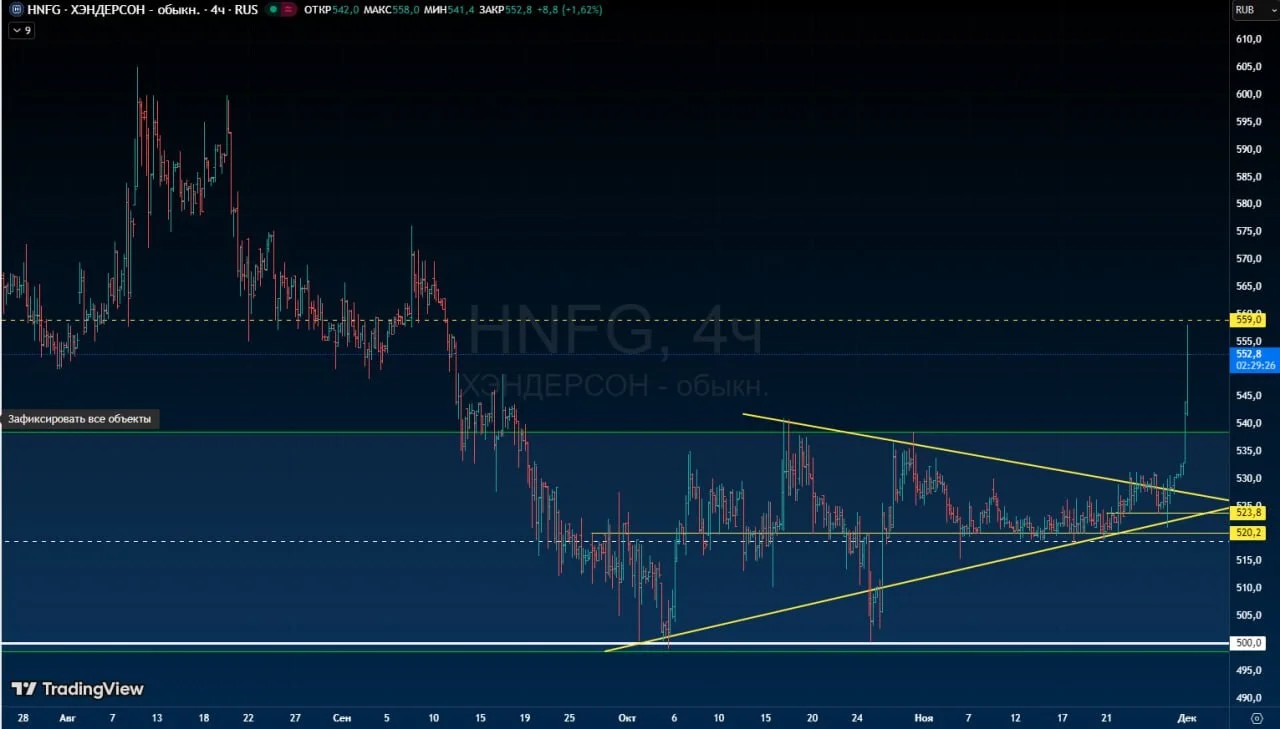
Task: Click the 580,0 price axis label
Action: click(1249, 204)
